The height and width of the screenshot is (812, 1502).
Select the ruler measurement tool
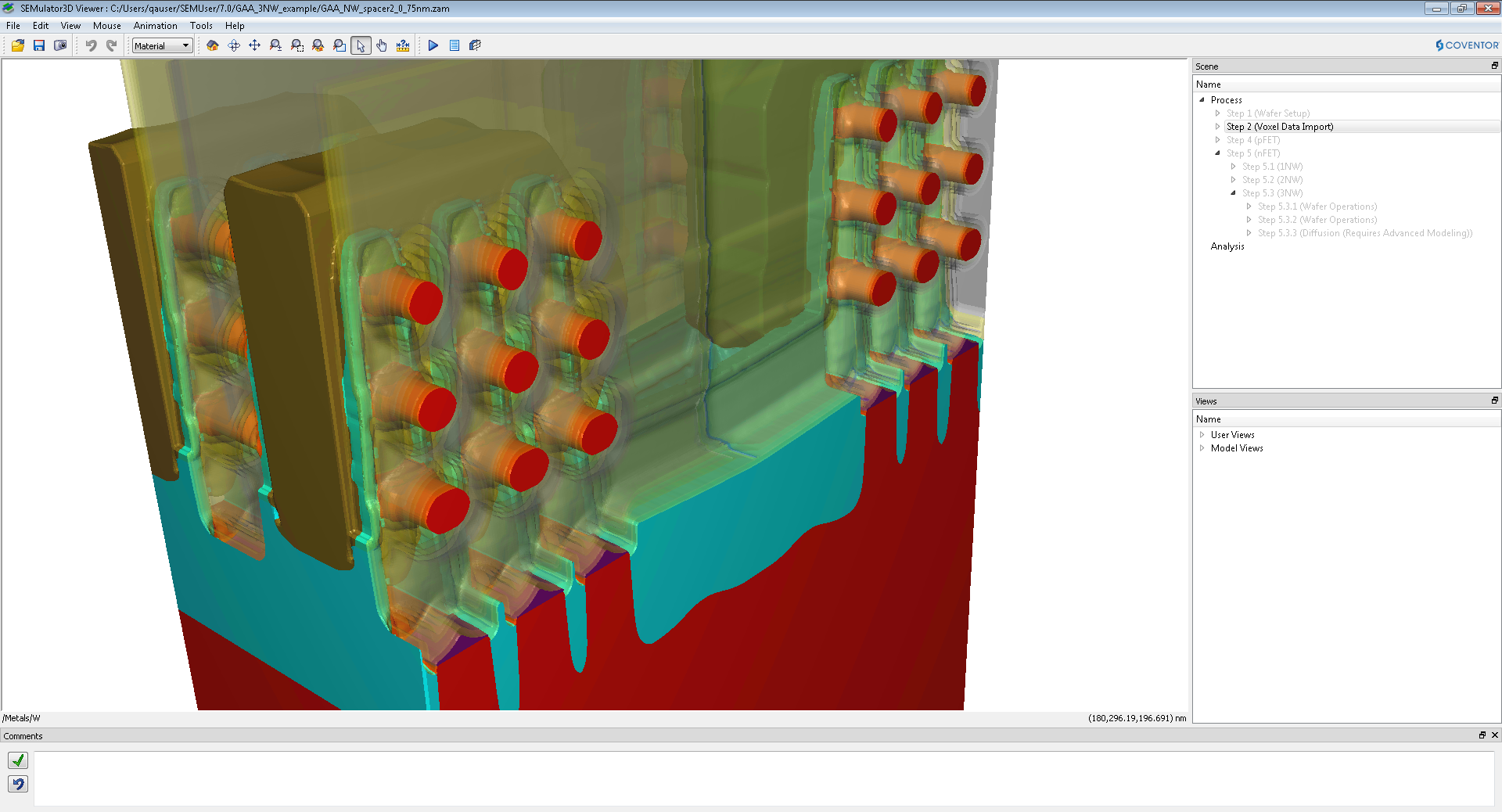click(x=403, y=45)
